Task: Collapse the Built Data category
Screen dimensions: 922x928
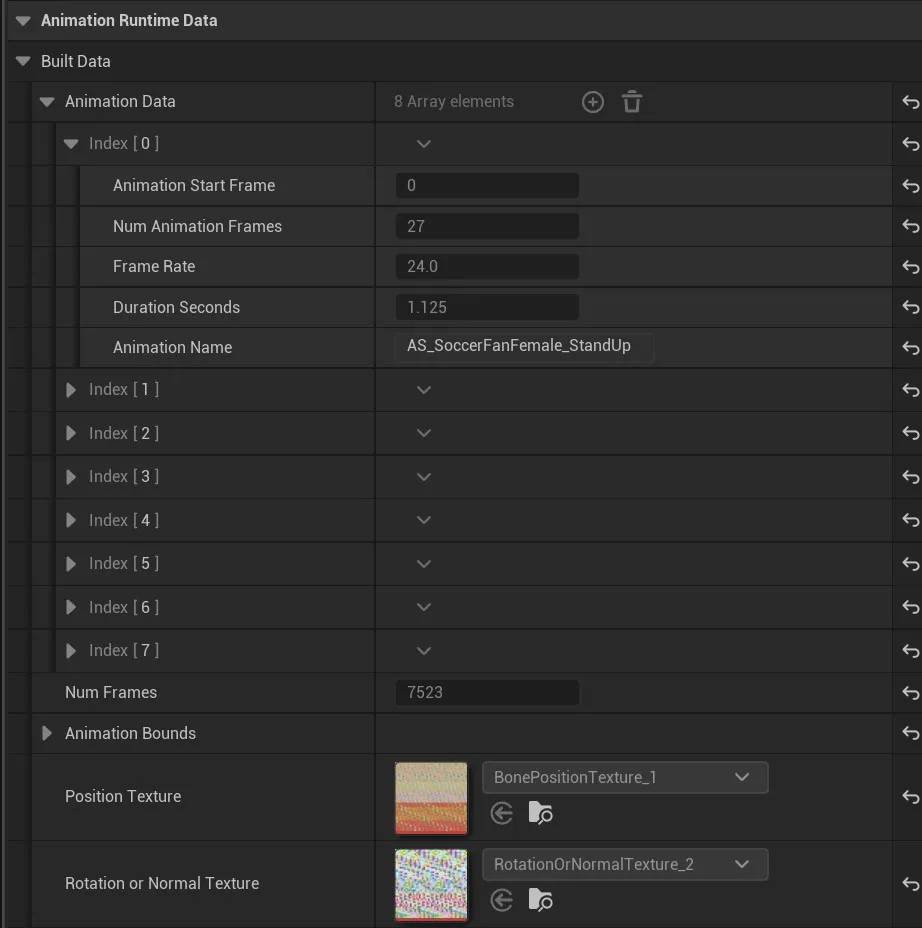Action: pos(22,61)
